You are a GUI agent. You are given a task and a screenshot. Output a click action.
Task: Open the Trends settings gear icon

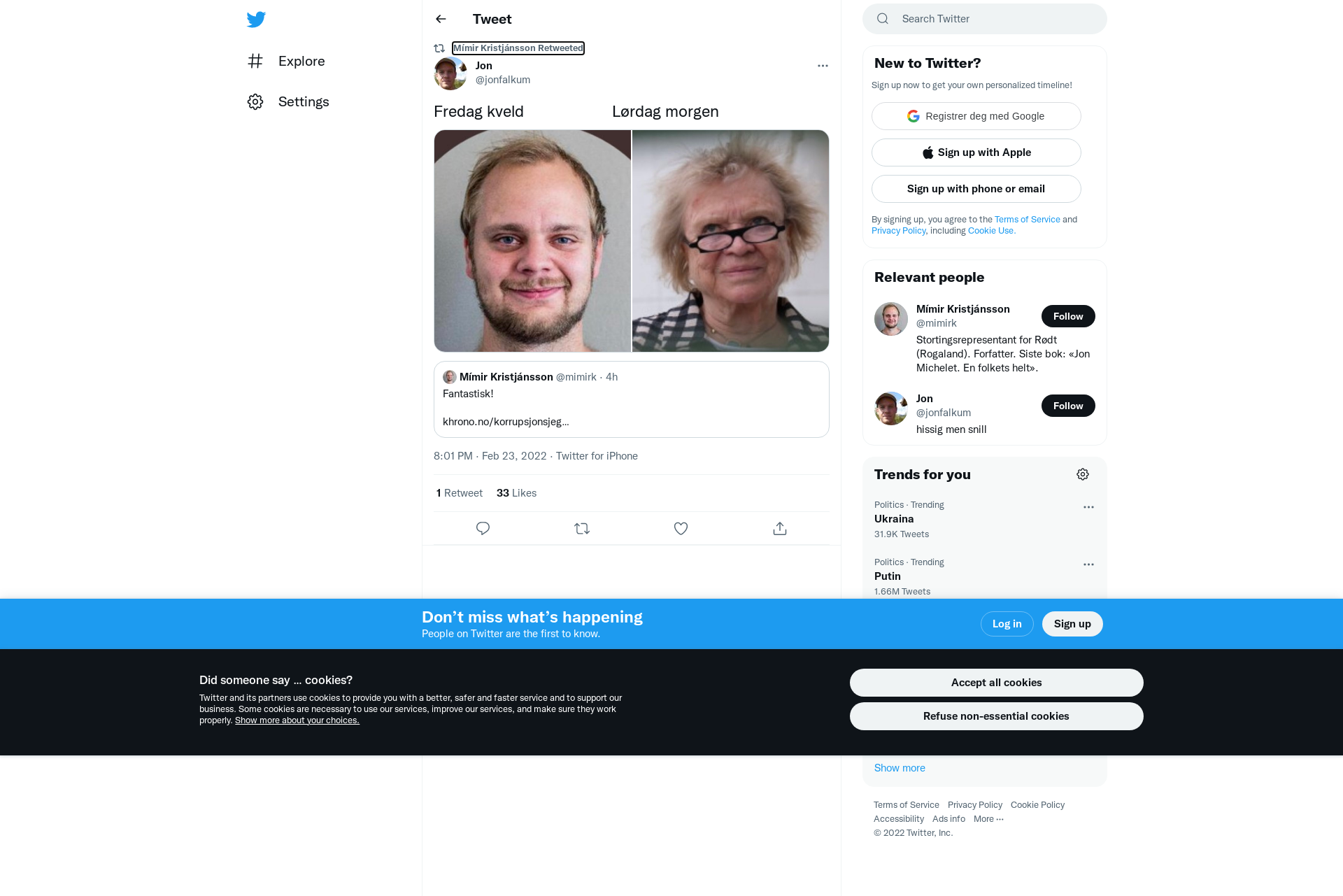pyautogui.click(x=1083, y=474)
